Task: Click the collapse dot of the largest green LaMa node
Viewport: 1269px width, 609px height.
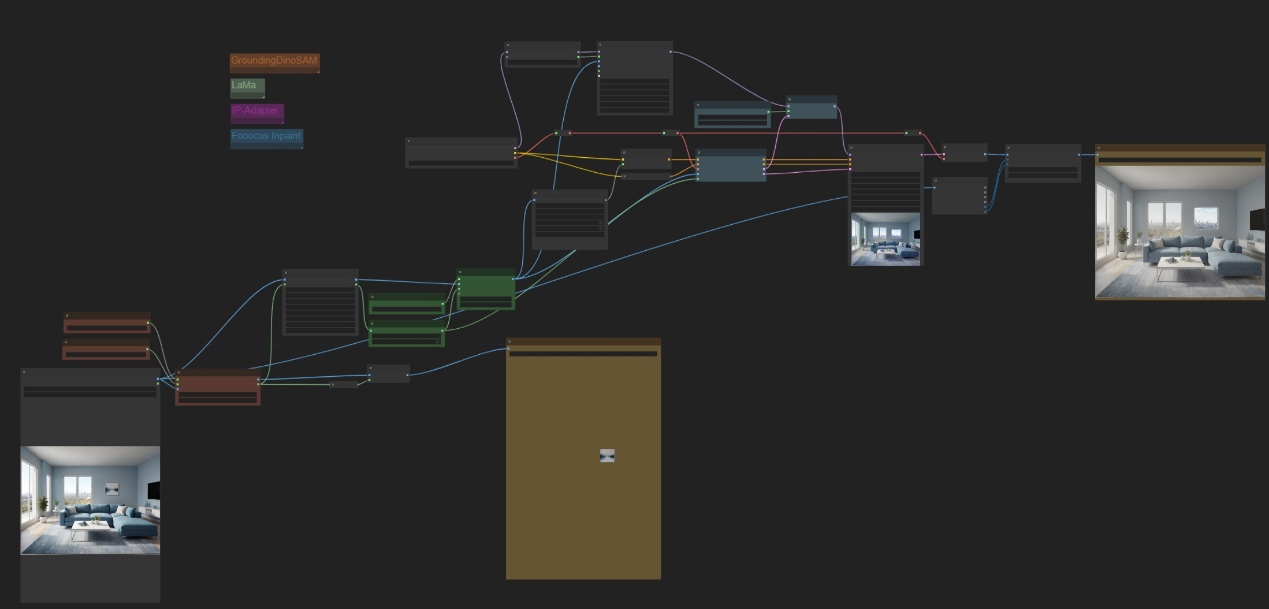Action: [x=461, y=273]
